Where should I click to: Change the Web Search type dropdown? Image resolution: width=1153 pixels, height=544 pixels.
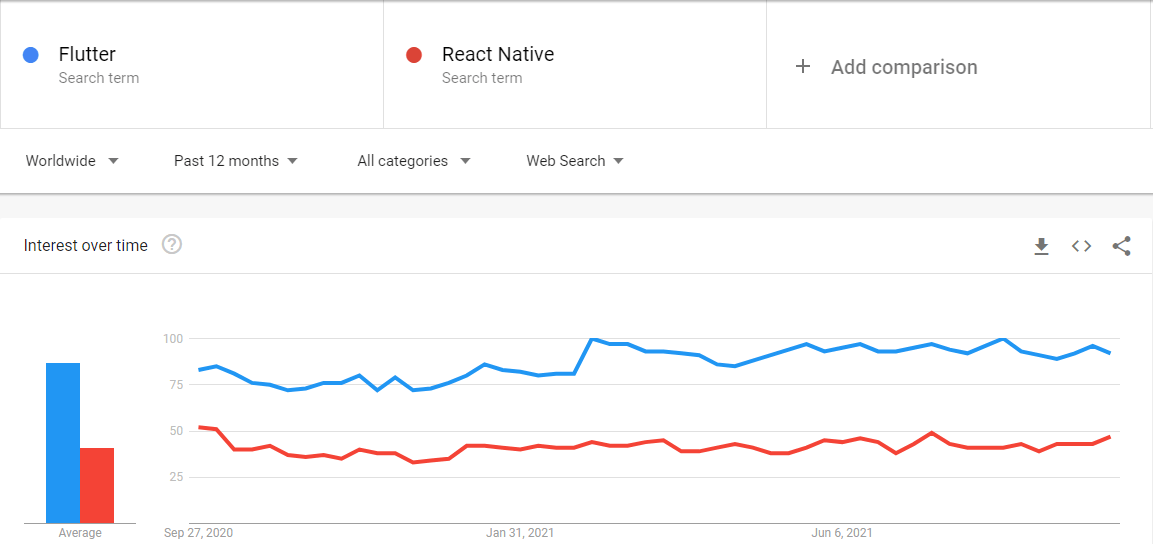pyautogui.click(x=575, y=161)
